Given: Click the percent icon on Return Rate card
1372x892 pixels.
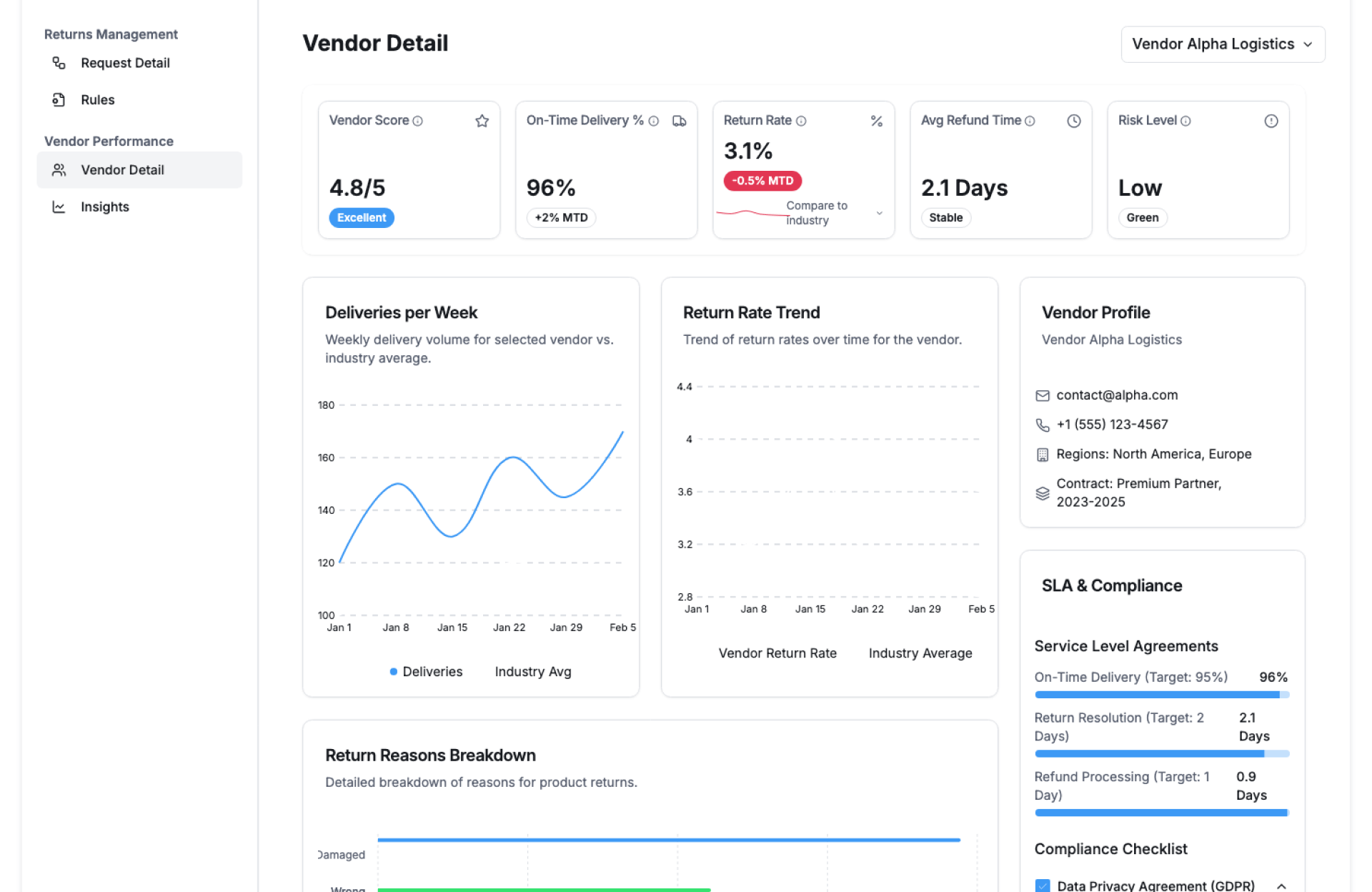Looking at the screenshot, I should click(x=876, y=121).
